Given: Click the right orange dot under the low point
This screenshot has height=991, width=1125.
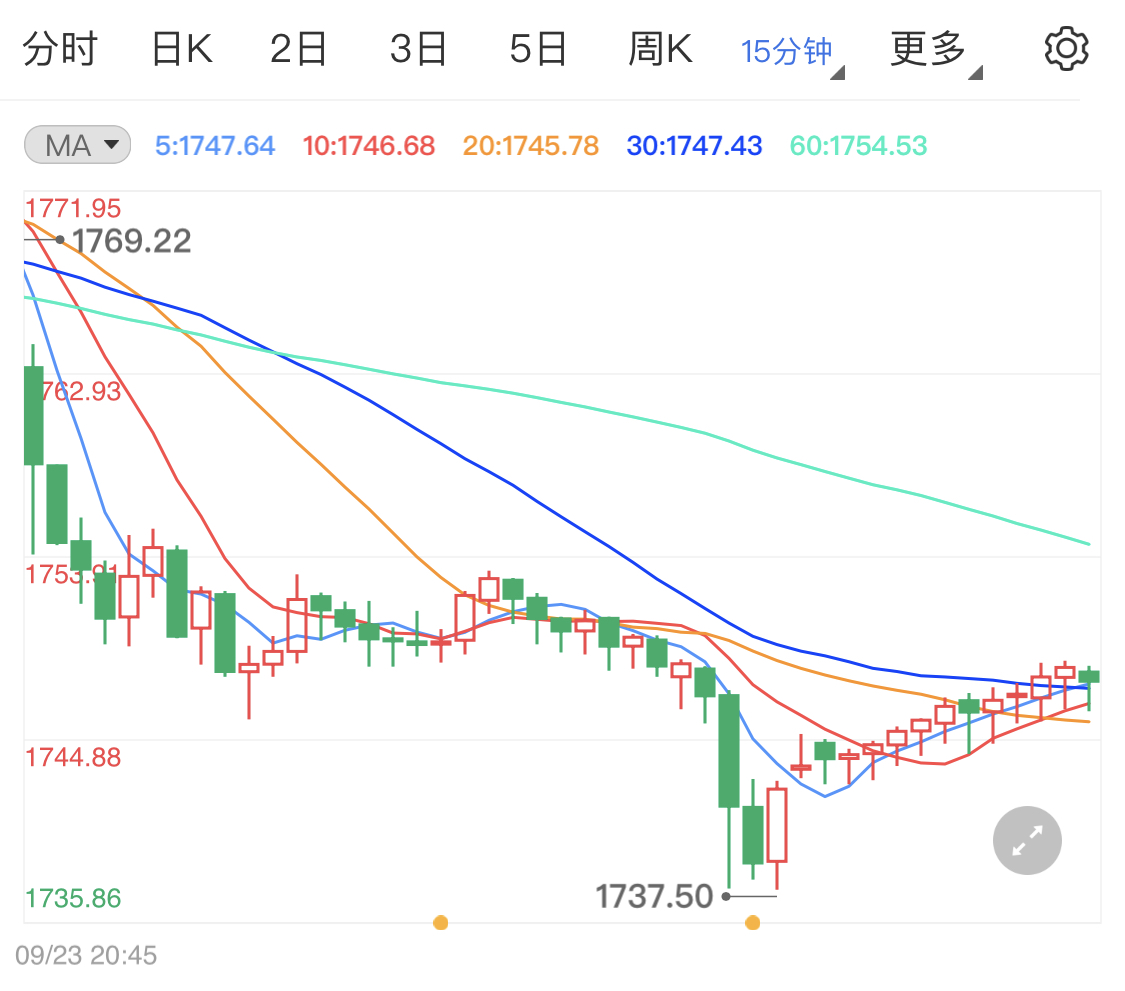Looking at the screenshot, I should [752, 922].
